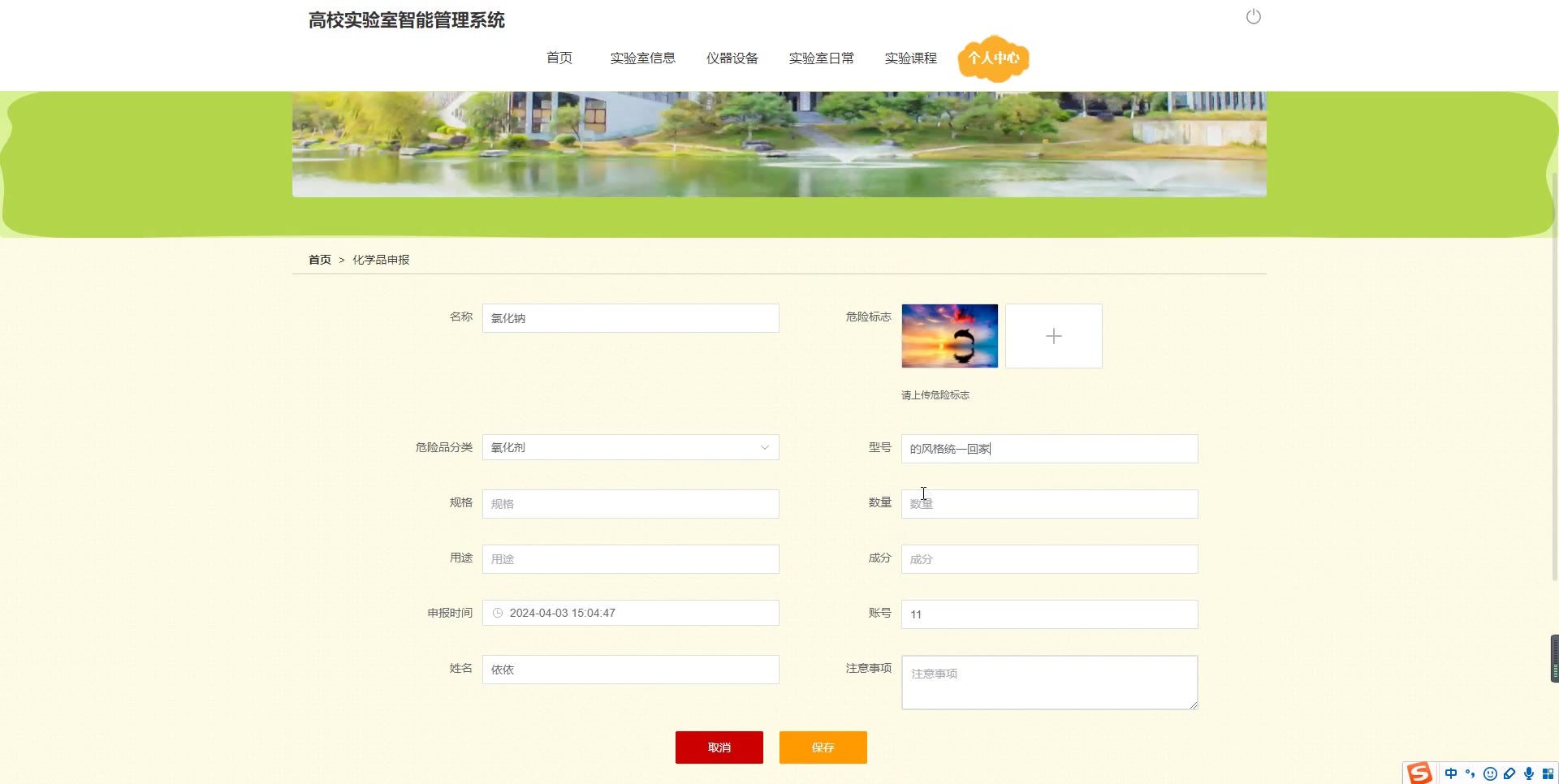The width and height of the screenshot is (1559, 784).
Task: Select the 用途 input field
Action: pos(631,559)
